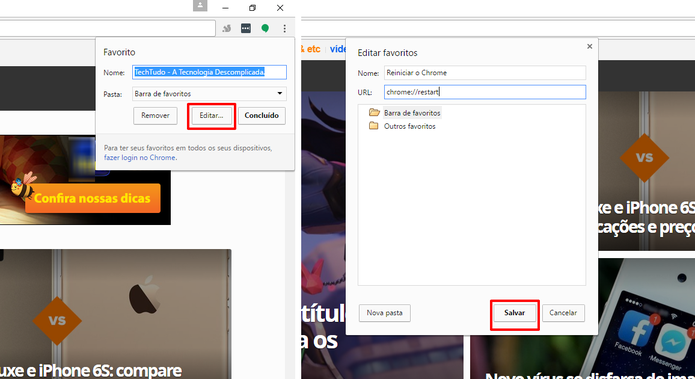Open Chrome's three-dot menu
The width and height of the screenshot is (695, 379).
point(284,28)
